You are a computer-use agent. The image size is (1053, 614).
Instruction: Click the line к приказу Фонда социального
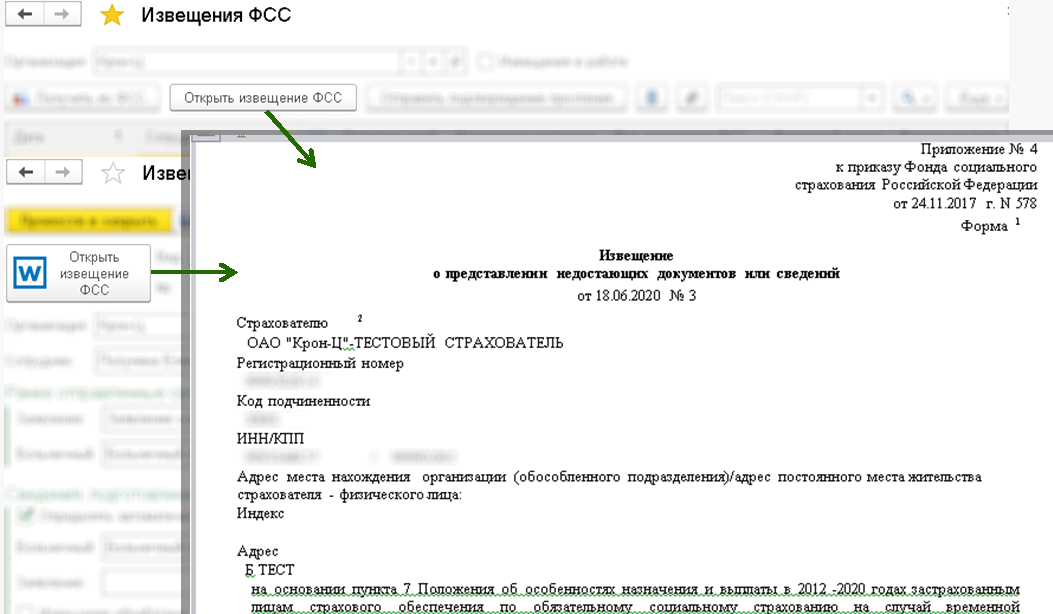(x=936, y=167)
